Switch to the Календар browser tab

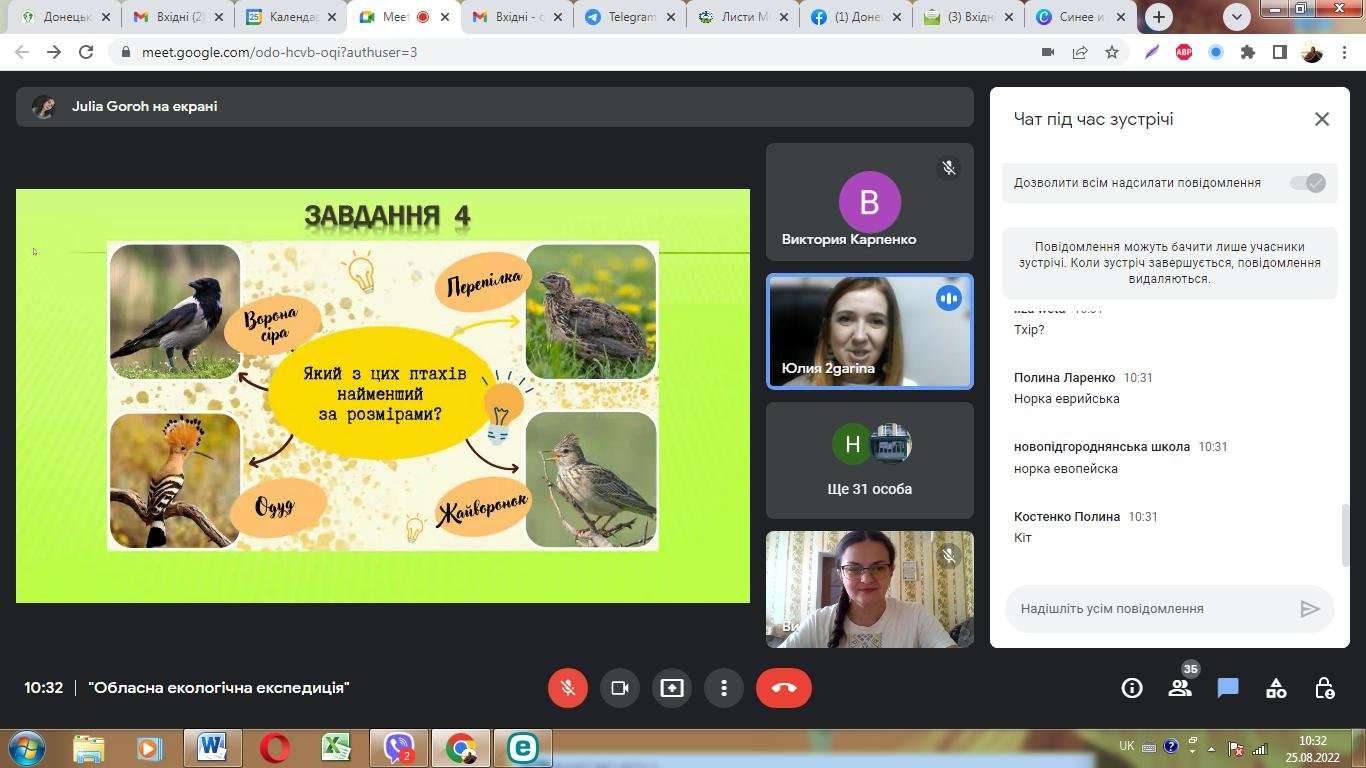coord(291,17)
